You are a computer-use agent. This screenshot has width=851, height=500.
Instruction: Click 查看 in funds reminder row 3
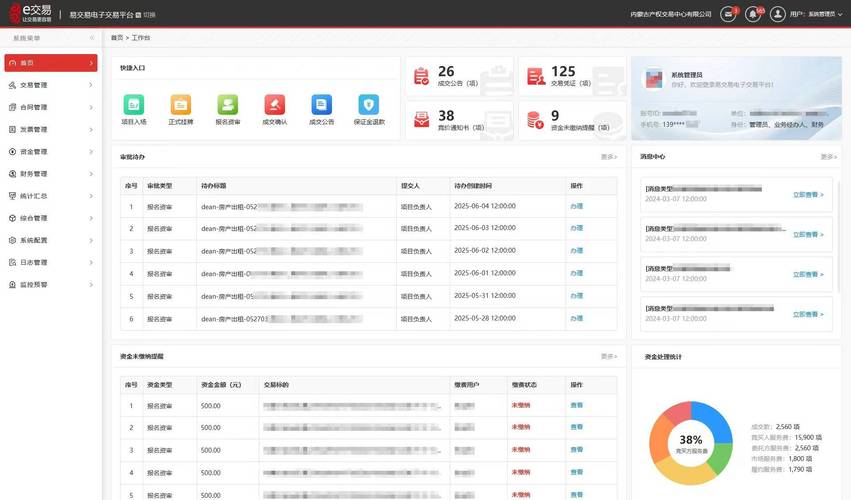pos(576,450)
